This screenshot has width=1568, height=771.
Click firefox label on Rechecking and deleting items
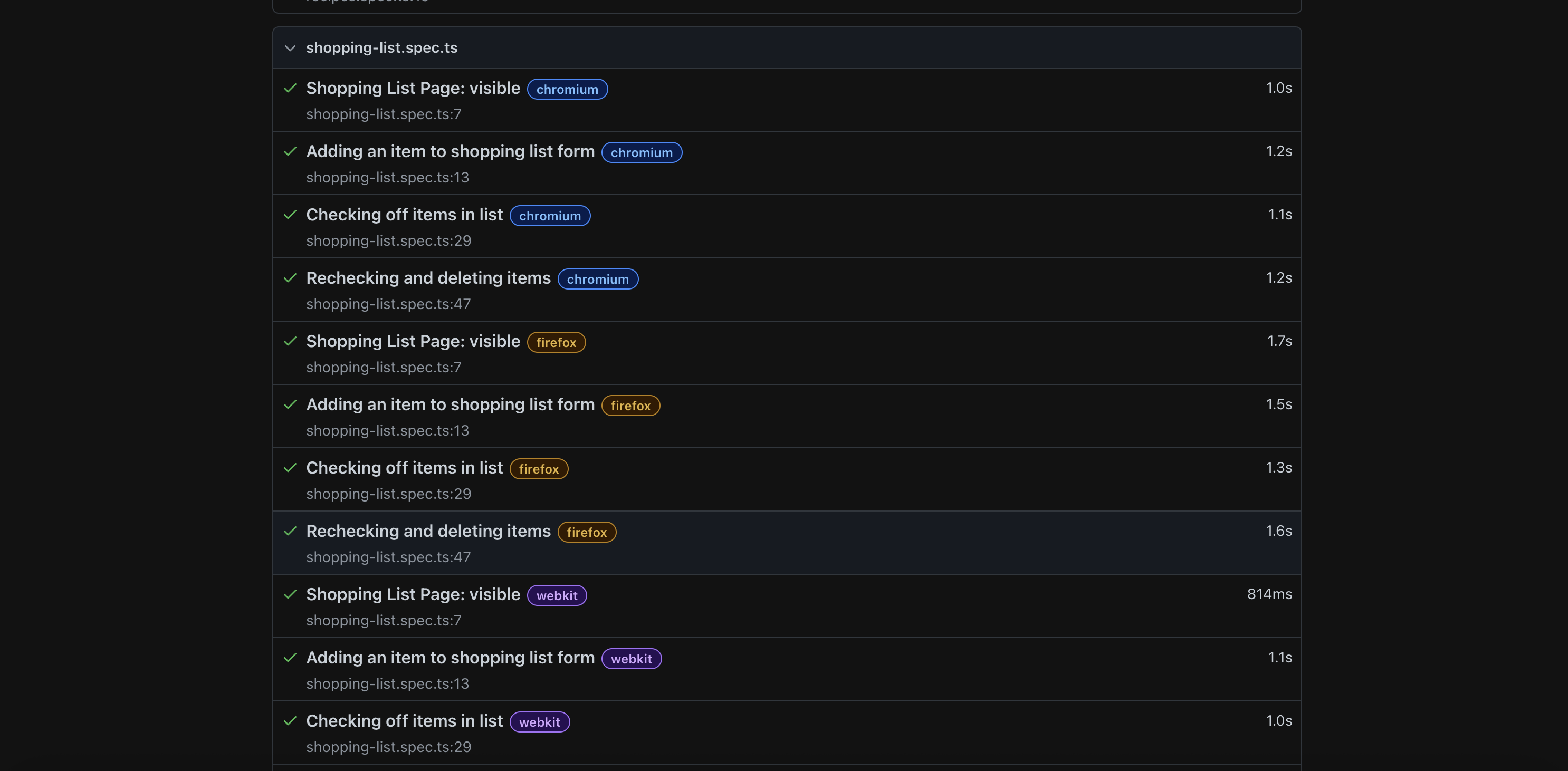click(586, 533)
